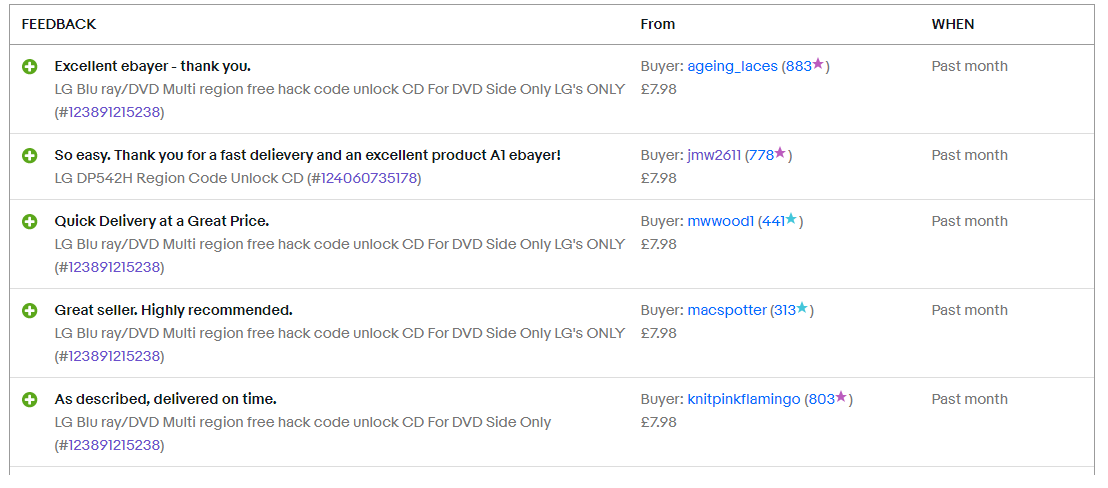The image size is (1108, 488).
Task: Open buyer profile jmw2611
Action: coord(714,155)
